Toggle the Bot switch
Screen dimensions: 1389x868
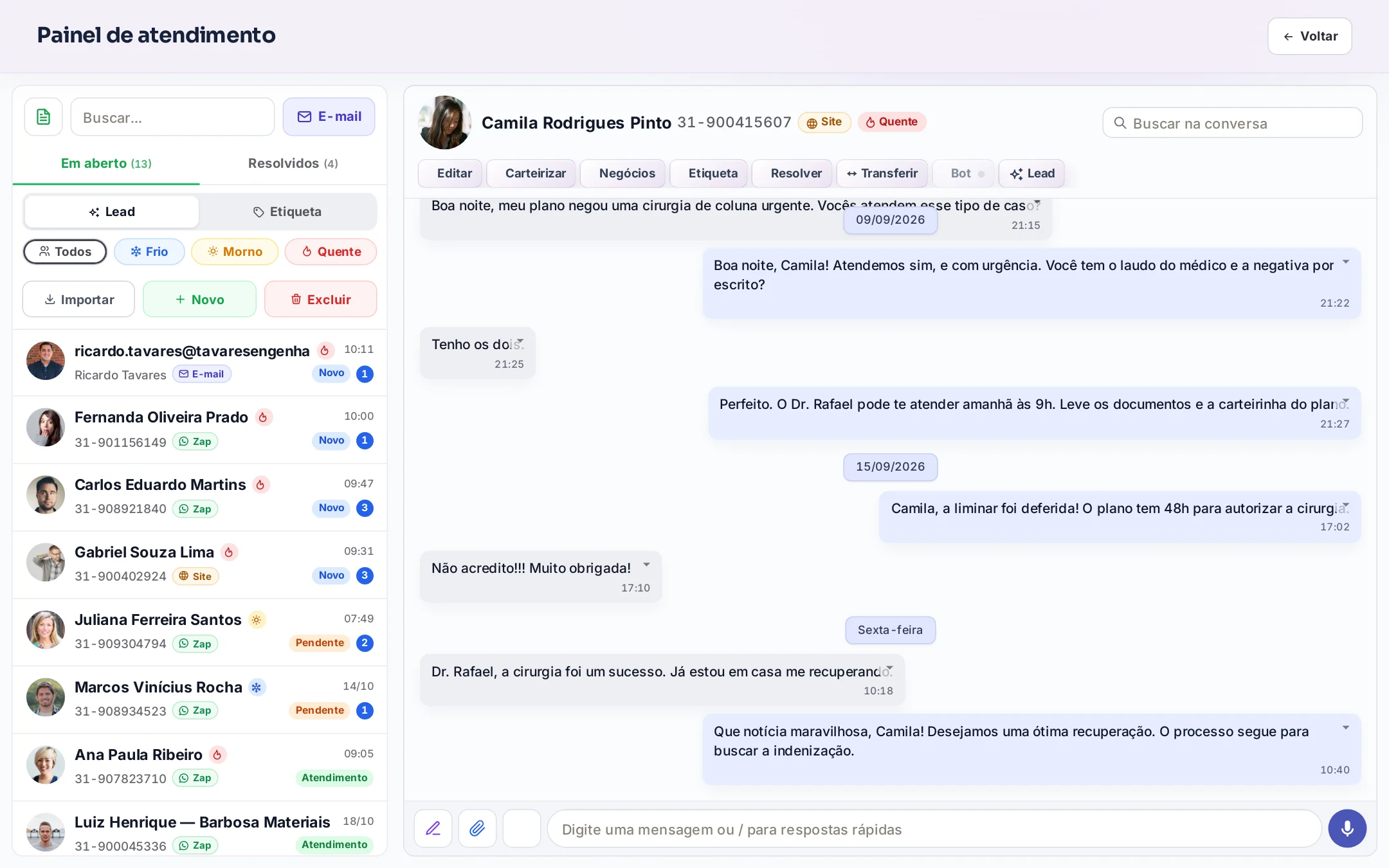pos(963,174)
